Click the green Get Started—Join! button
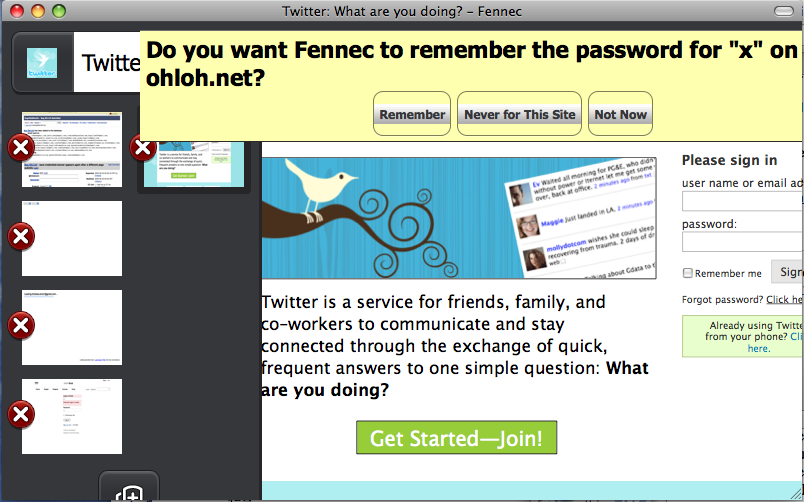The width and height of the screenshot is (804, 502). [456, 438]
